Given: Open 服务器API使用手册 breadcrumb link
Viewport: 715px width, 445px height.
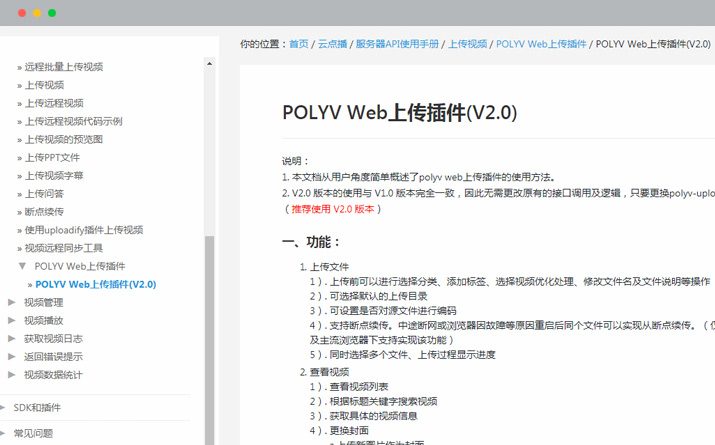Looking at the screenshot, I should coord(397,44).
